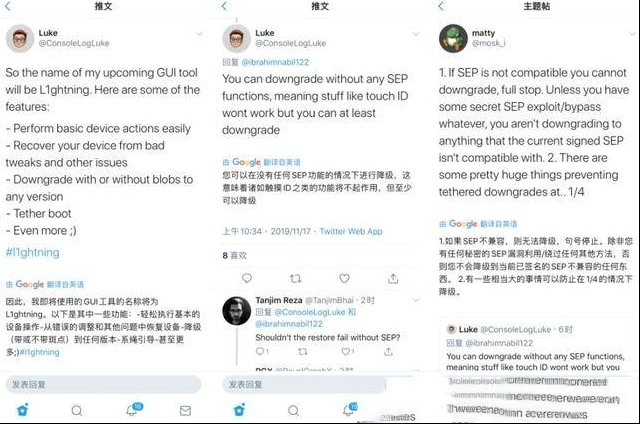Image resolution: width=640 pixels, height=424 pixels.
Task: Tap the reply icon under Luke's downgrade tweet
Action: [x=247, y=278]
